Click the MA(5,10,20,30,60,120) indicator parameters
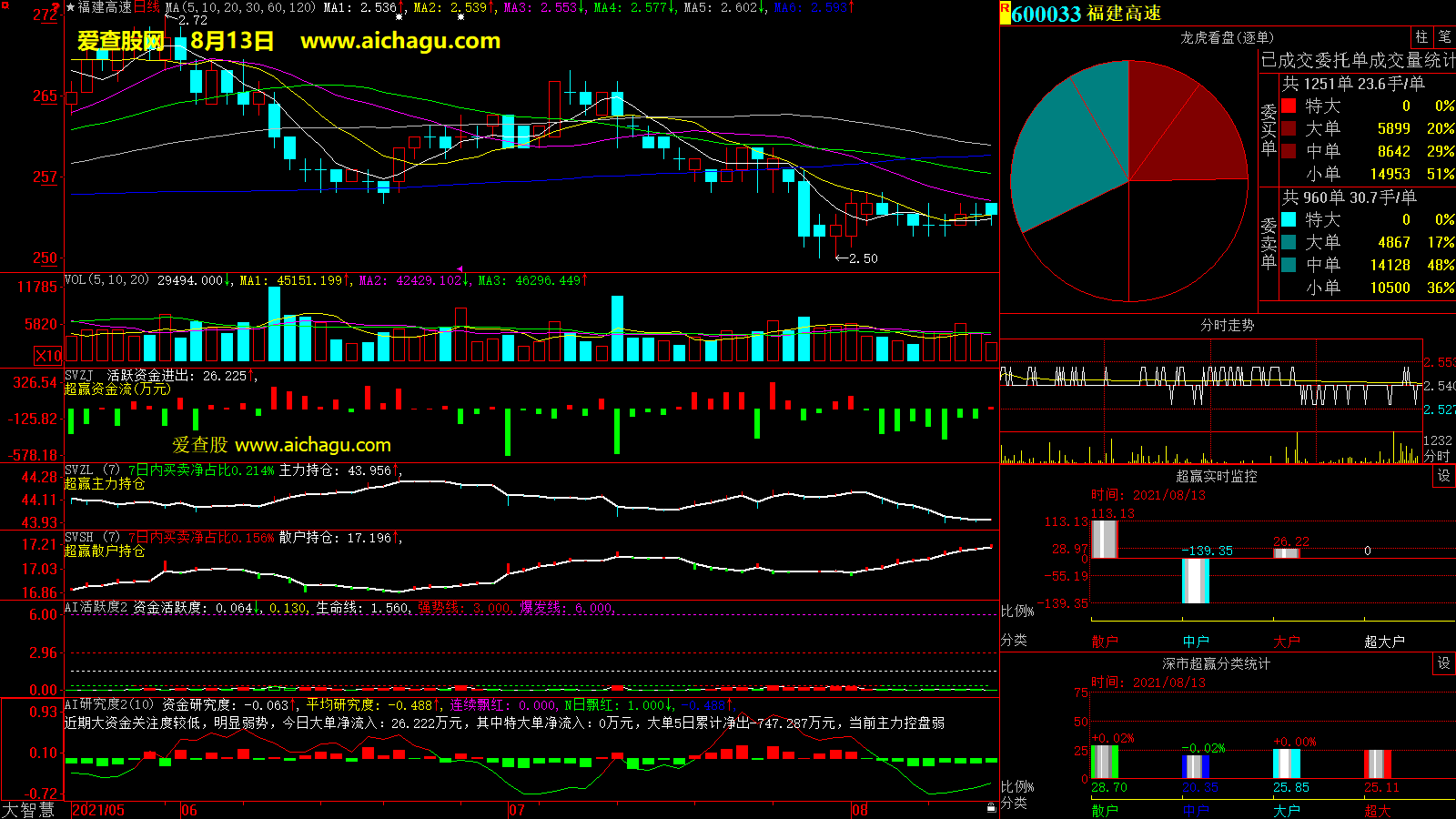This screenshot has width=1456, height=819. [240, 7]
